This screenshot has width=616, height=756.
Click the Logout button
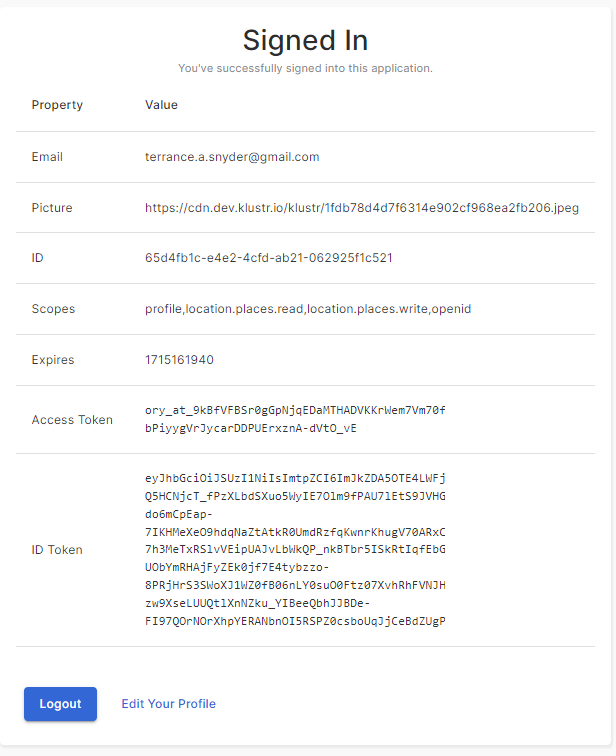pos(60,704)
